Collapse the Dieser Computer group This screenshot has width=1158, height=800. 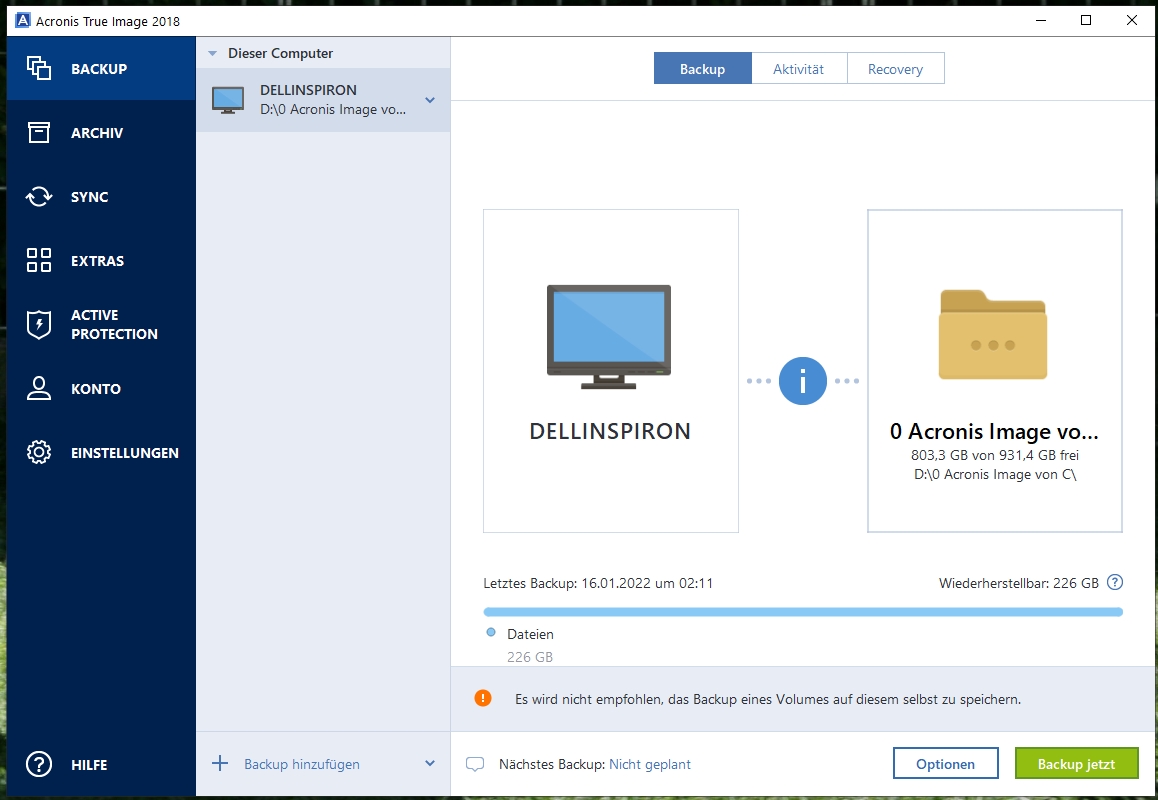tap(213, 53)
